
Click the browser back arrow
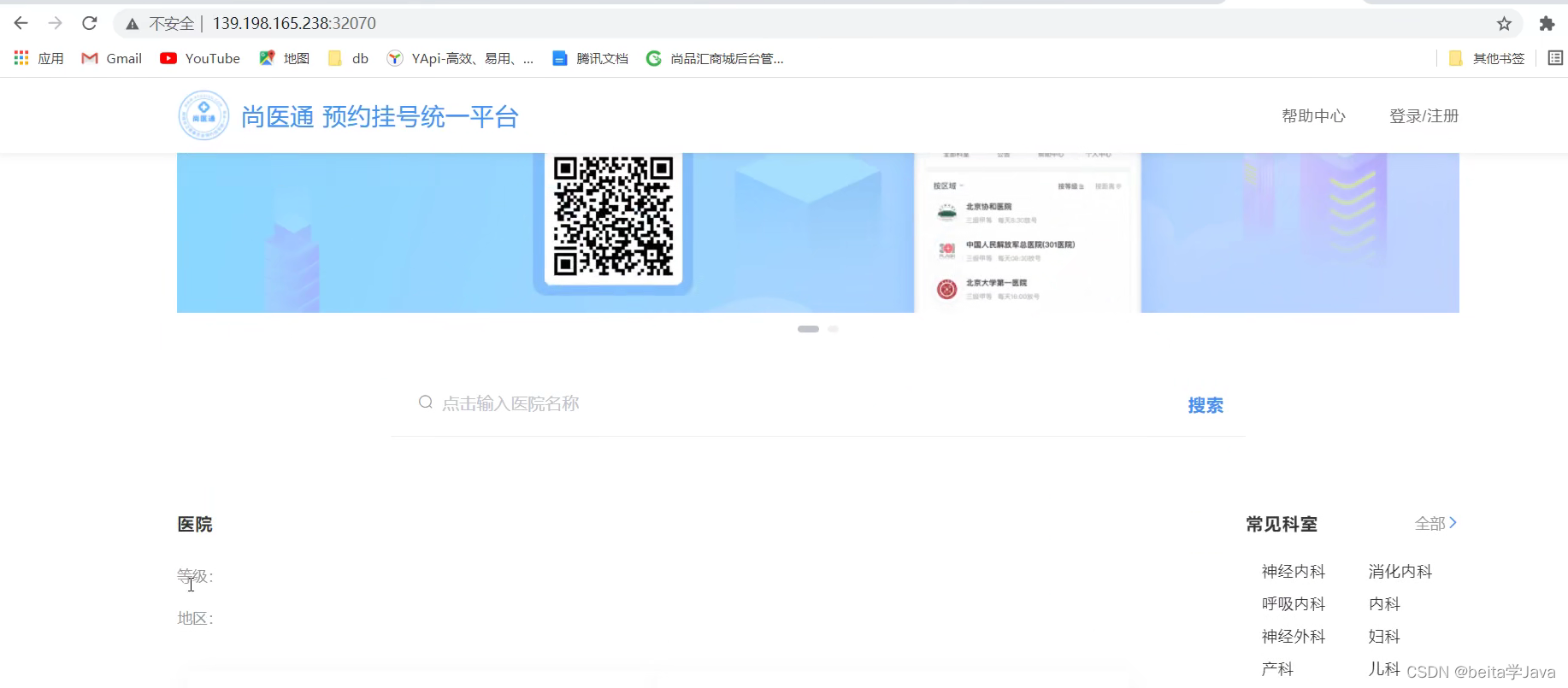tap(21, 23)
